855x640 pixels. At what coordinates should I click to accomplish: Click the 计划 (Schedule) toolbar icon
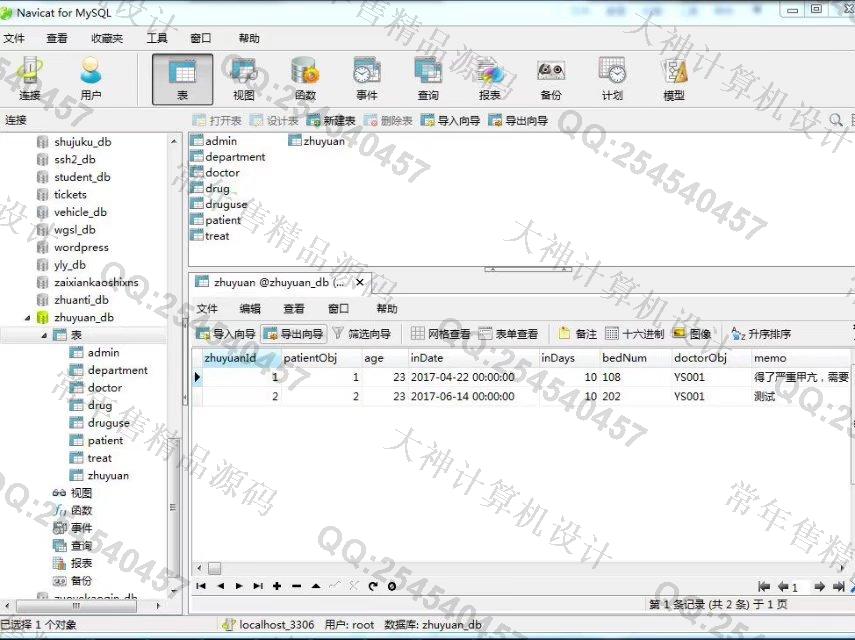[612, 80]
